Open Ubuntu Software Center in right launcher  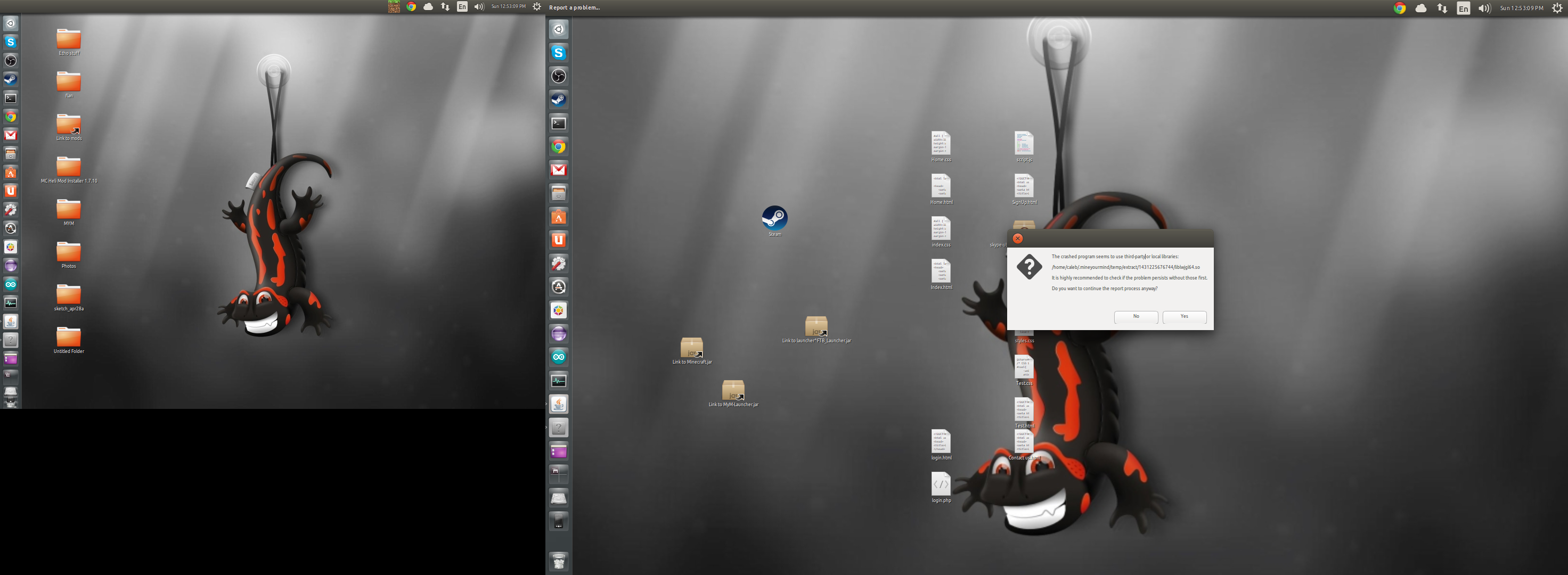(559, 217)
